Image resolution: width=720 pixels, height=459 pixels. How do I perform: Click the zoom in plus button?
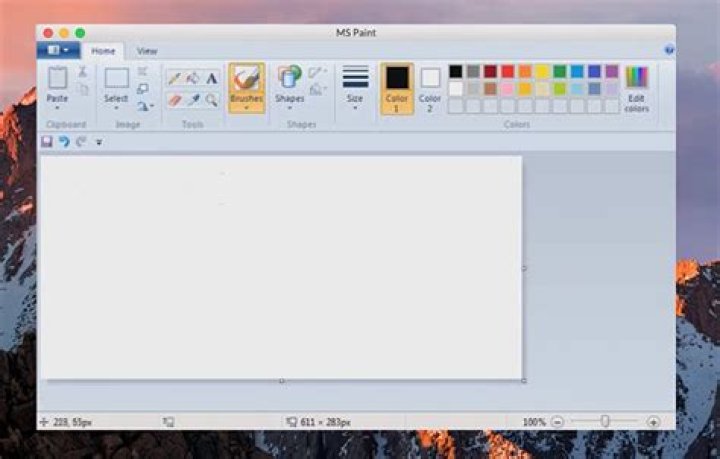point(653,421)
